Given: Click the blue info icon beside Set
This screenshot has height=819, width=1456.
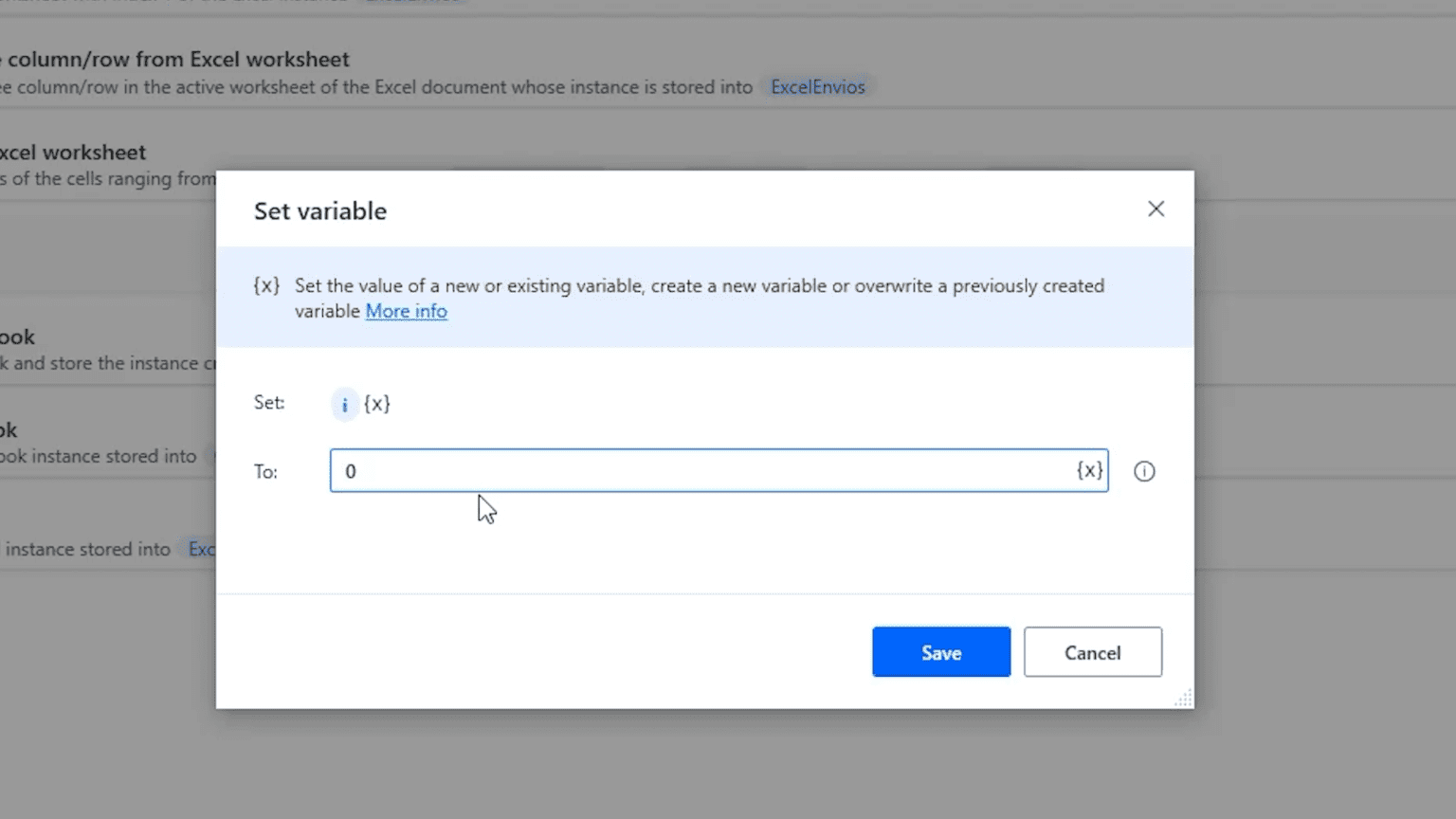Looking at the screenshot, I should click(344, 404).
